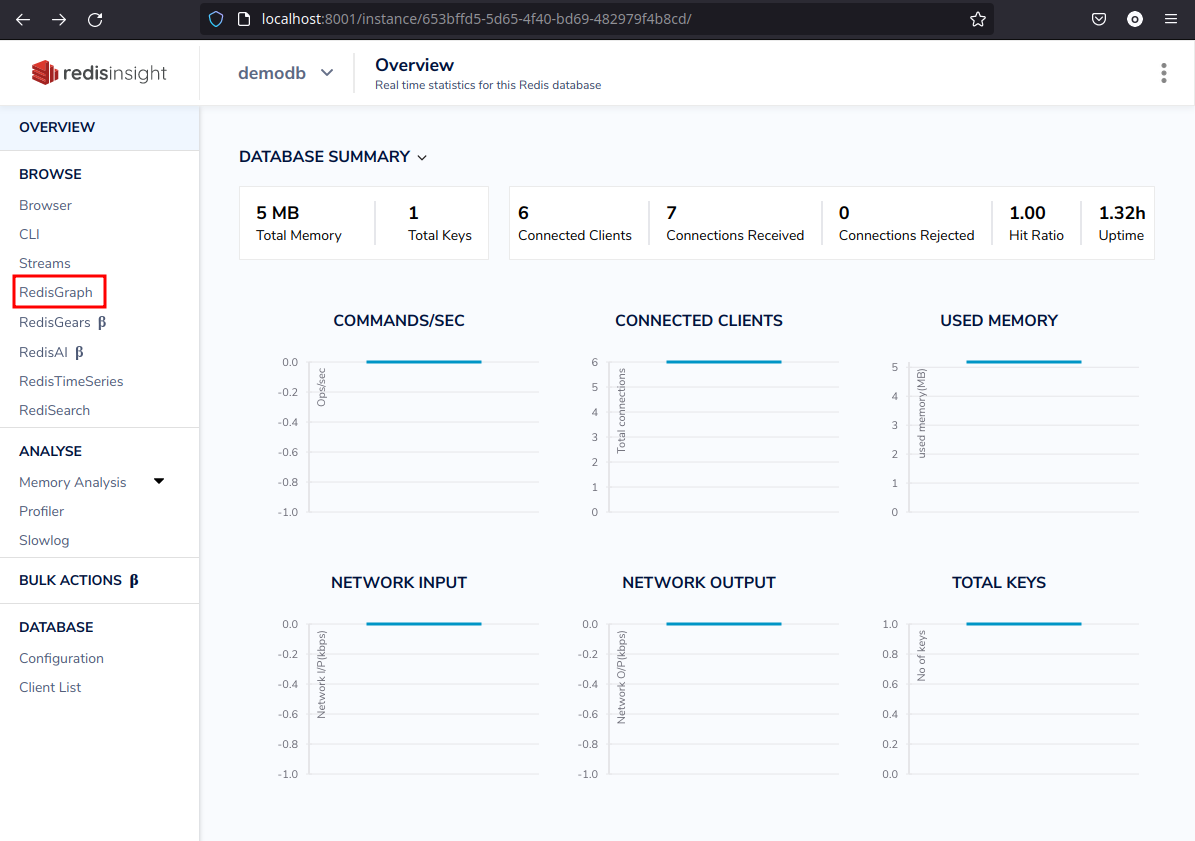Click the shield tracking protection icon
1195x841 pixels.
point(216,19)
